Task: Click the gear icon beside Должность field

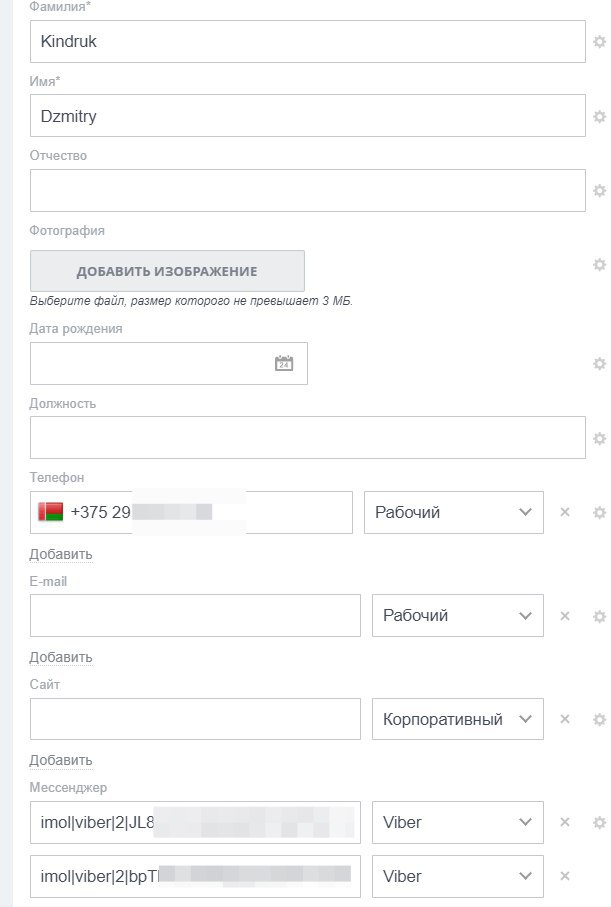Action: point(599,438)
